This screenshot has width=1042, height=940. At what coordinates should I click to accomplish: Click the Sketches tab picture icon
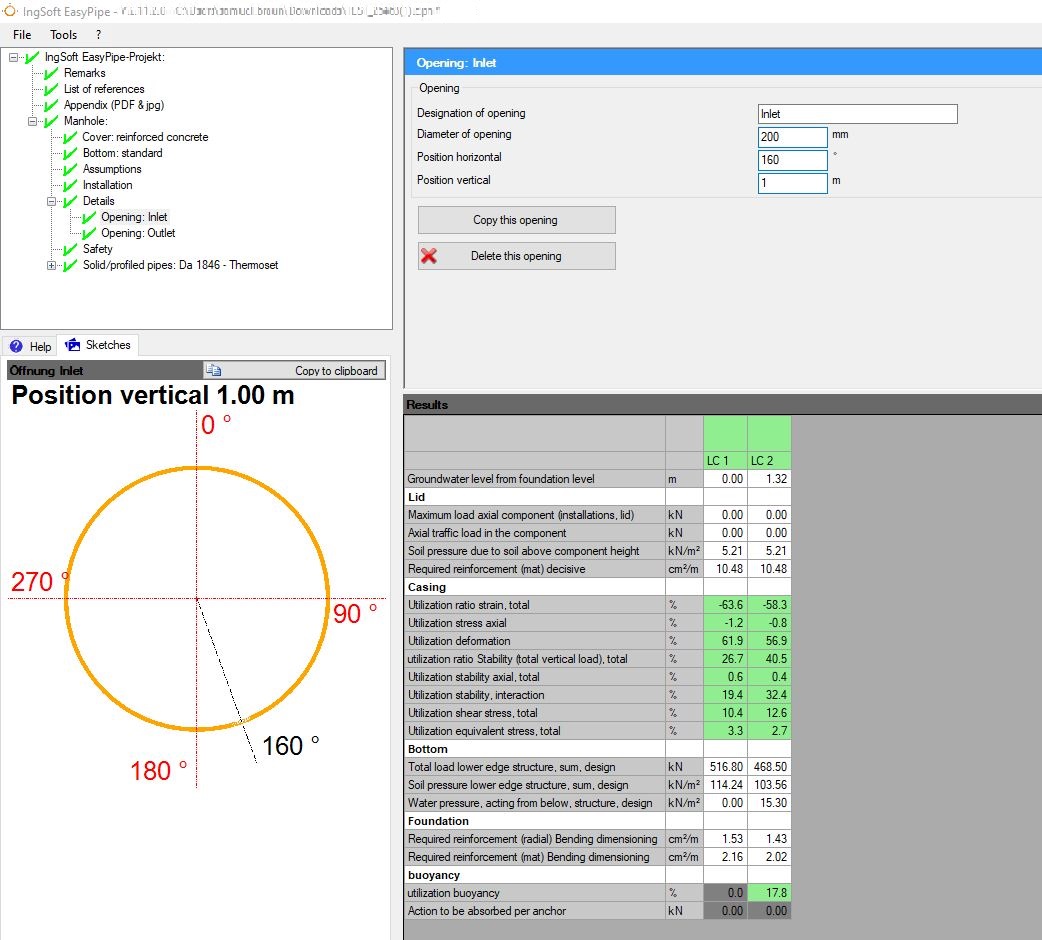(72, 345)
